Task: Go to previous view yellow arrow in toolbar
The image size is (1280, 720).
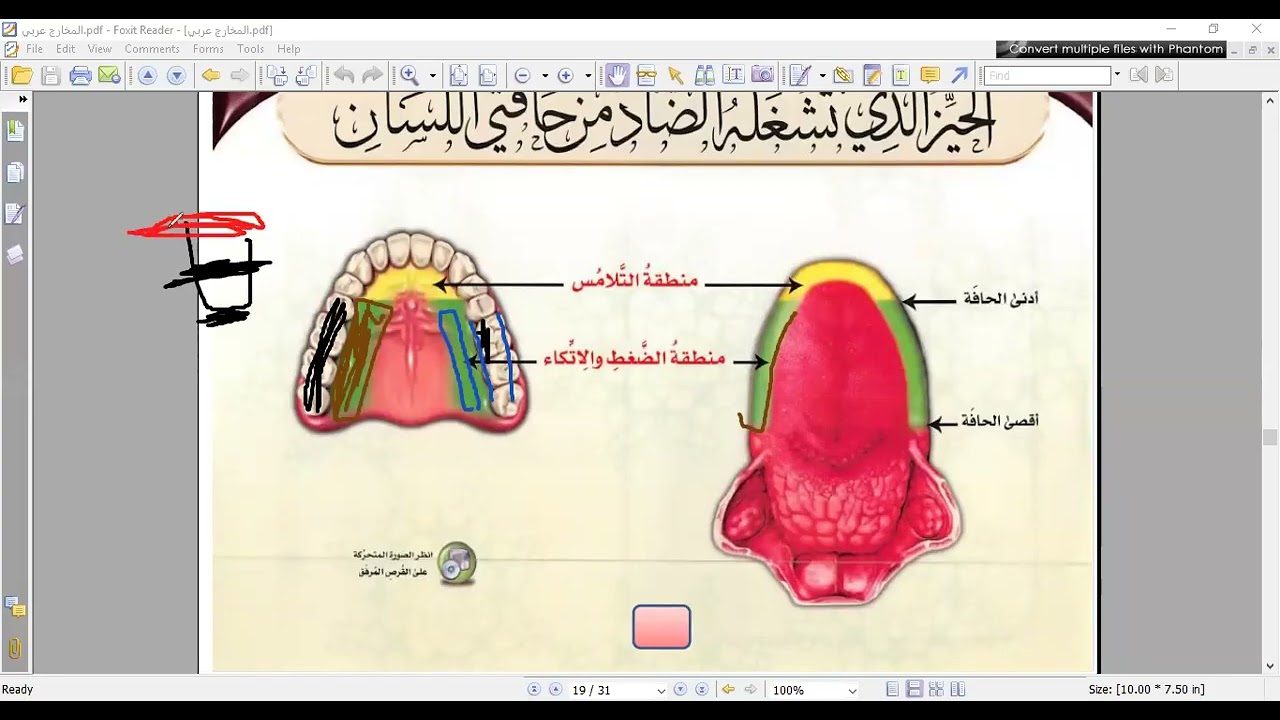Action: [x=210, y=75]
